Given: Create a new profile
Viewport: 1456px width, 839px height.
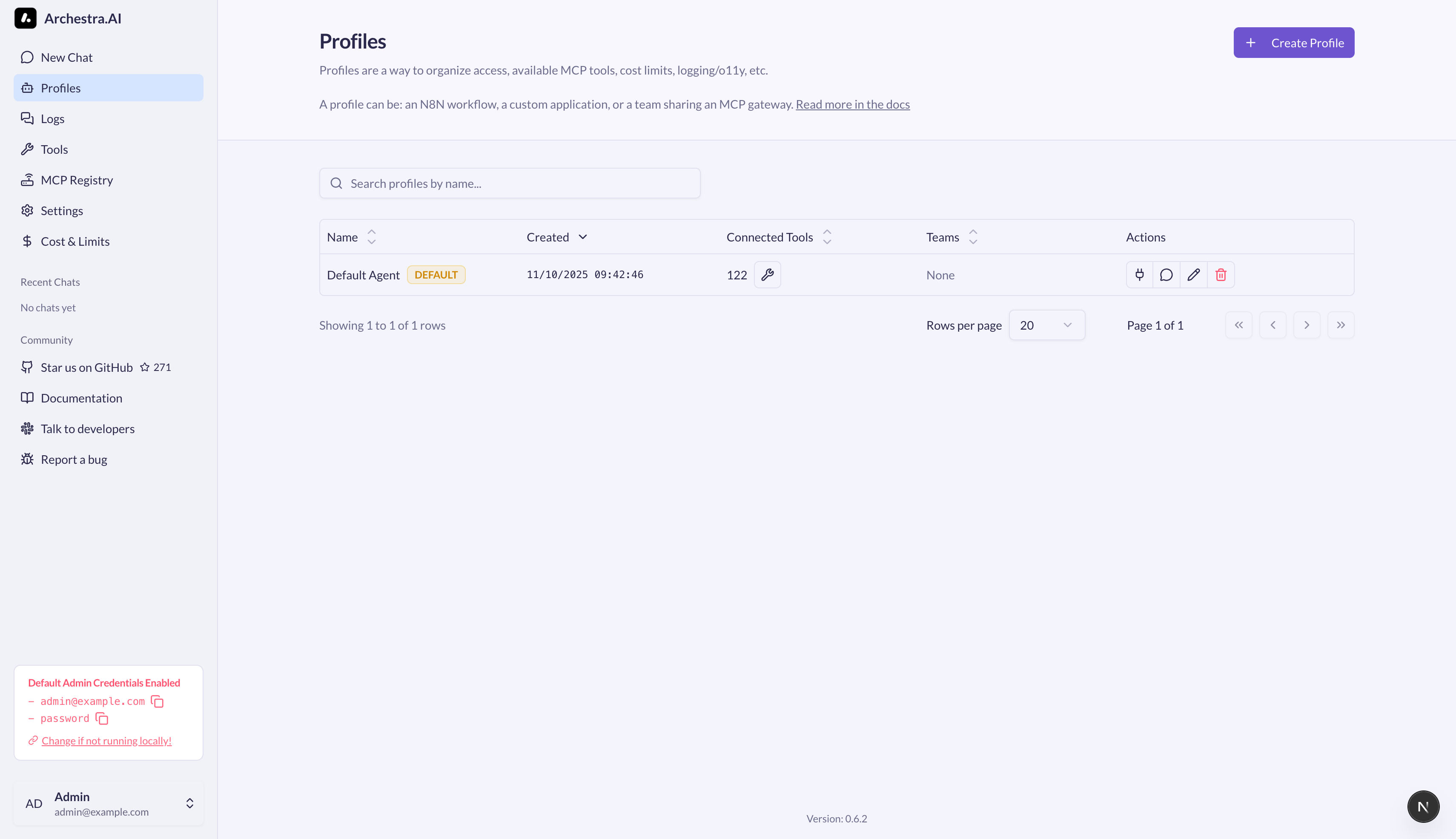Looking at the screenshot, I should coord(1293,42).
